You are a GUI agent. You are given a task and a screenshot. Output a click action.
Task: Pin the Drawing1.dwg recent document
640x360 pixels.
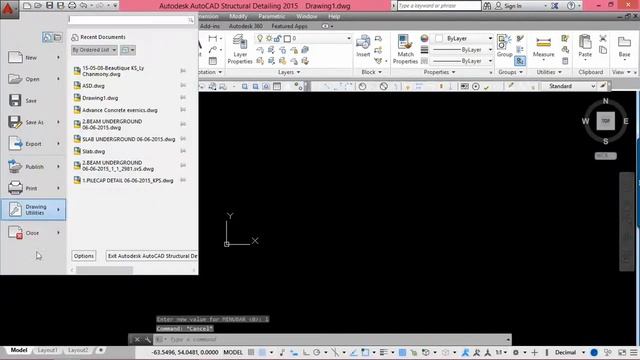point(183,98)
